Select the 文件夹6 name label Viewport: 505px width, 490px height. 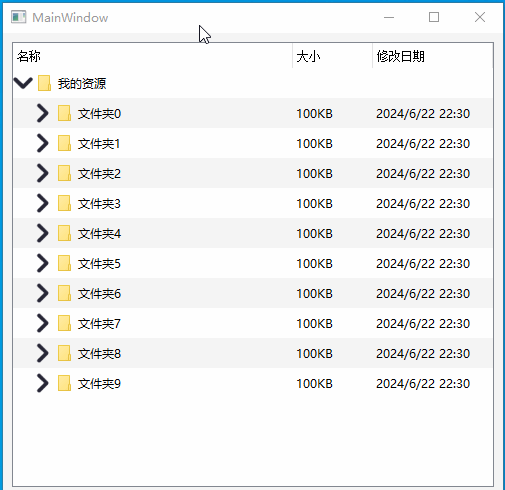[x=99, y=294]
